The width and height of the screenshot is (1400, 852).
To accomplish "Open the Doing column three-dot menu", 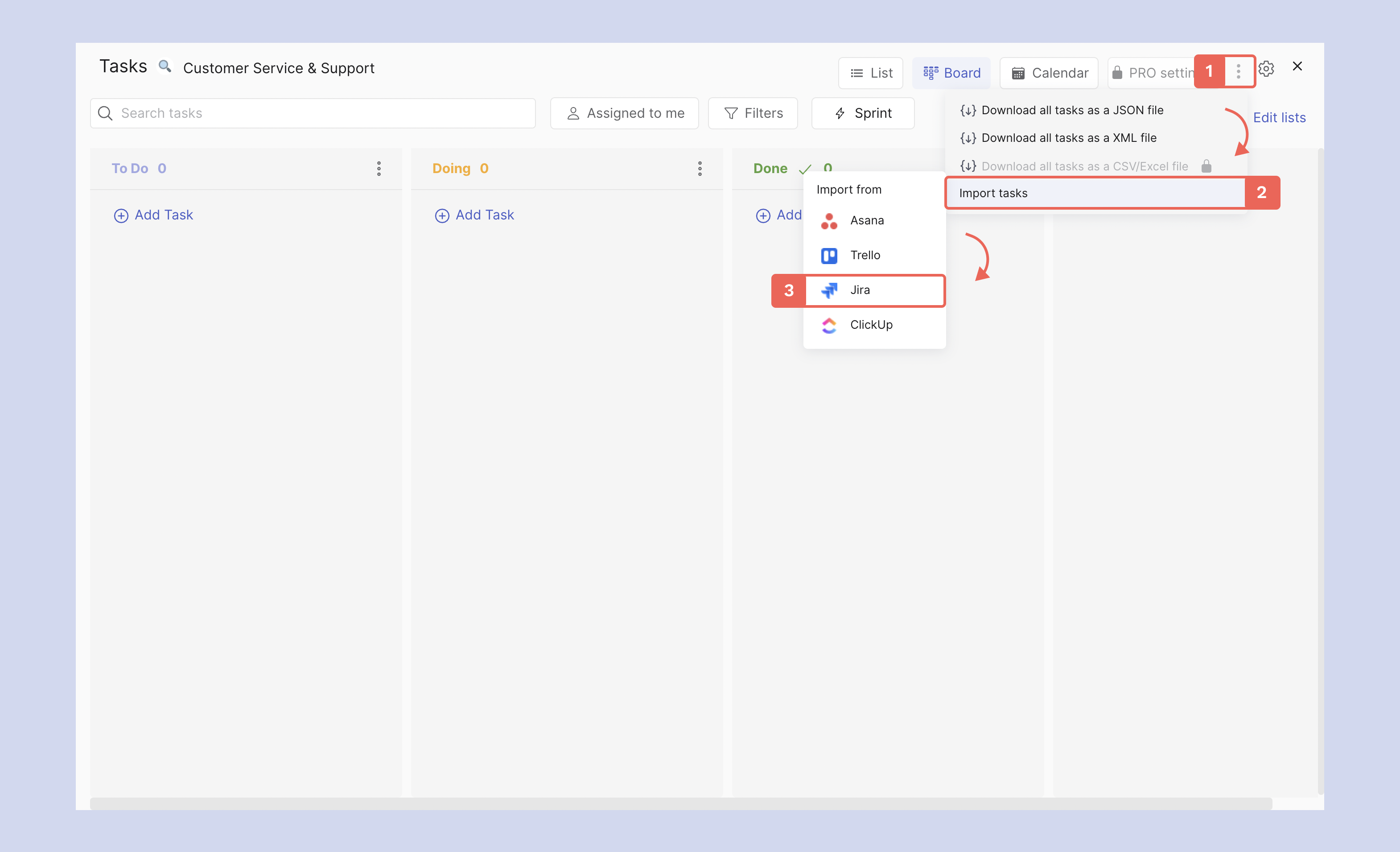I will click(x=700, y=169).
